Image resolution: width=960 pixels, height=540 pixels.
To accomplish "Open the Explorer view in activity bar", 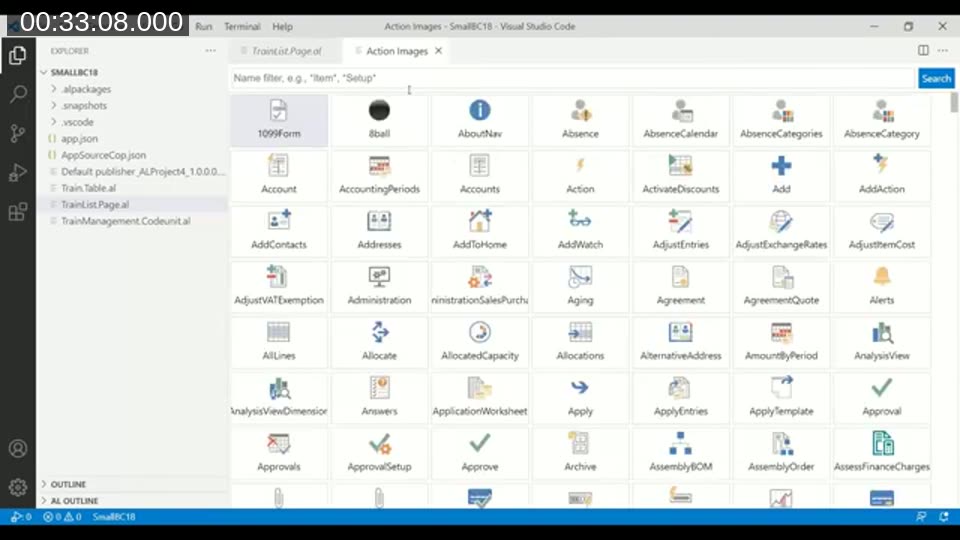I will tap(18, 56).
